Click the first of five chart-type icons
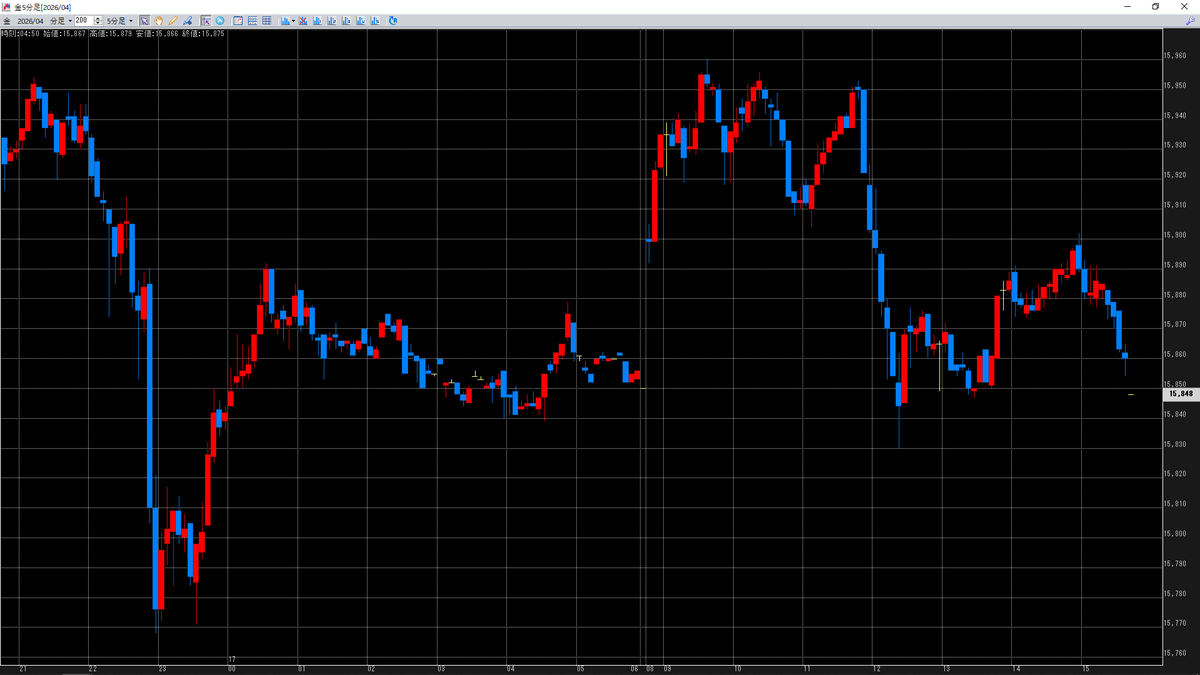The height and width of the screenshot is (675, 1200). coord(317,21)
